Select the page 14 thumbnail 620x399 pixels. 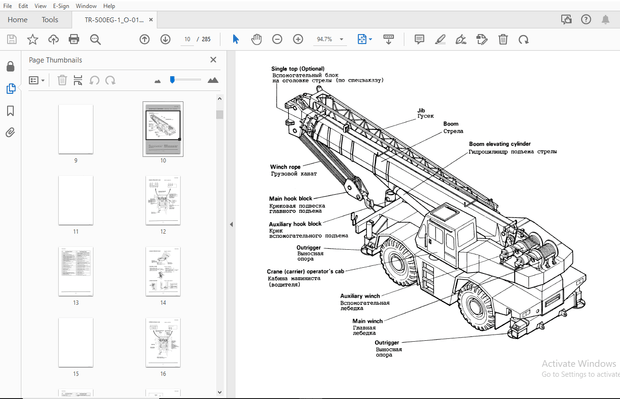(163, 272)
